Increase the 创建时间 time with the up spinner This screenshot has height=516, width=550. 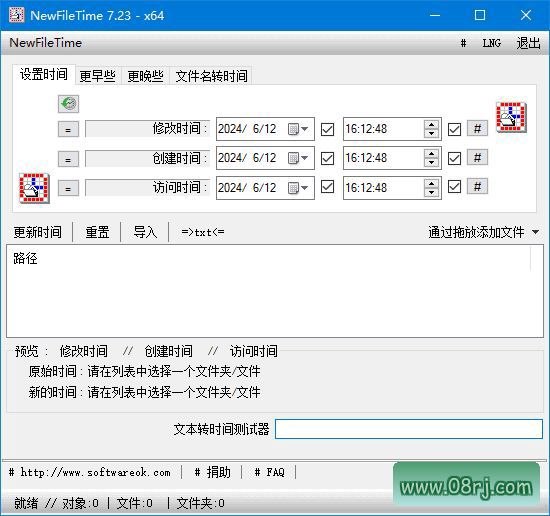coord(431,154)
